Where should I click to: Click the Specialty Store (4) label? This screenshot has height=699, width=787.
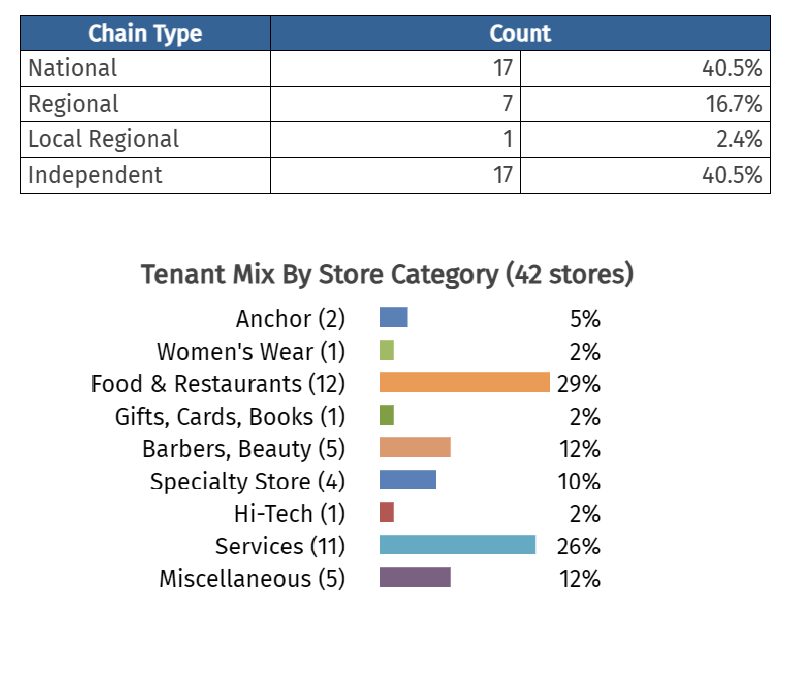tap(247, 481)
